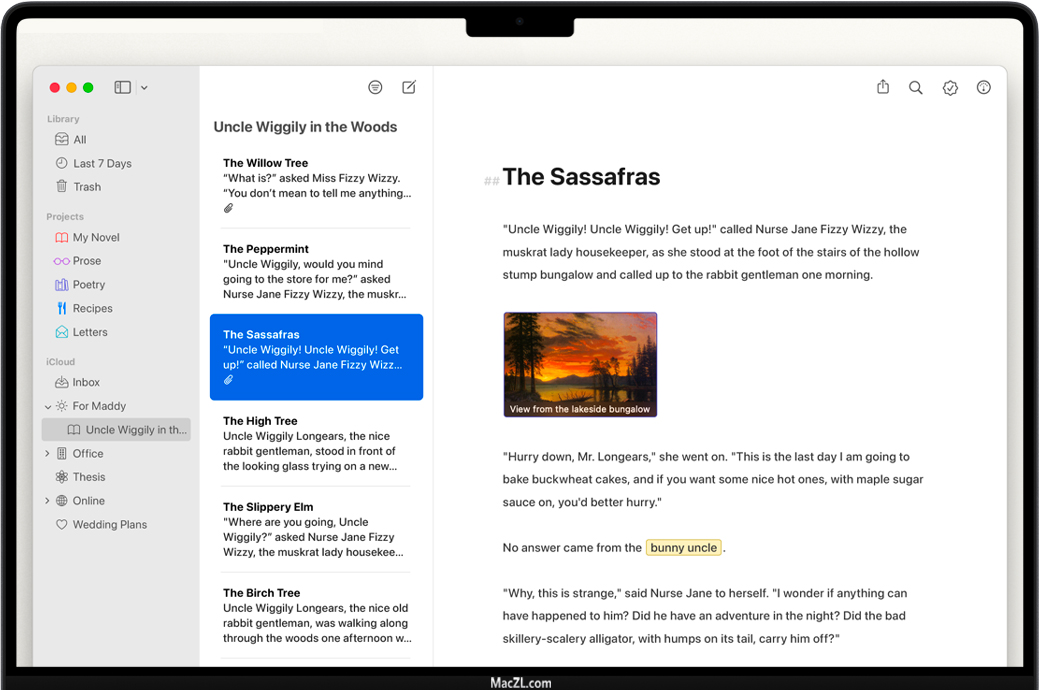Screen dimensions: 1040x690
Task: Click the highlighted bunny uncle annotation
Action: (684, 547)
